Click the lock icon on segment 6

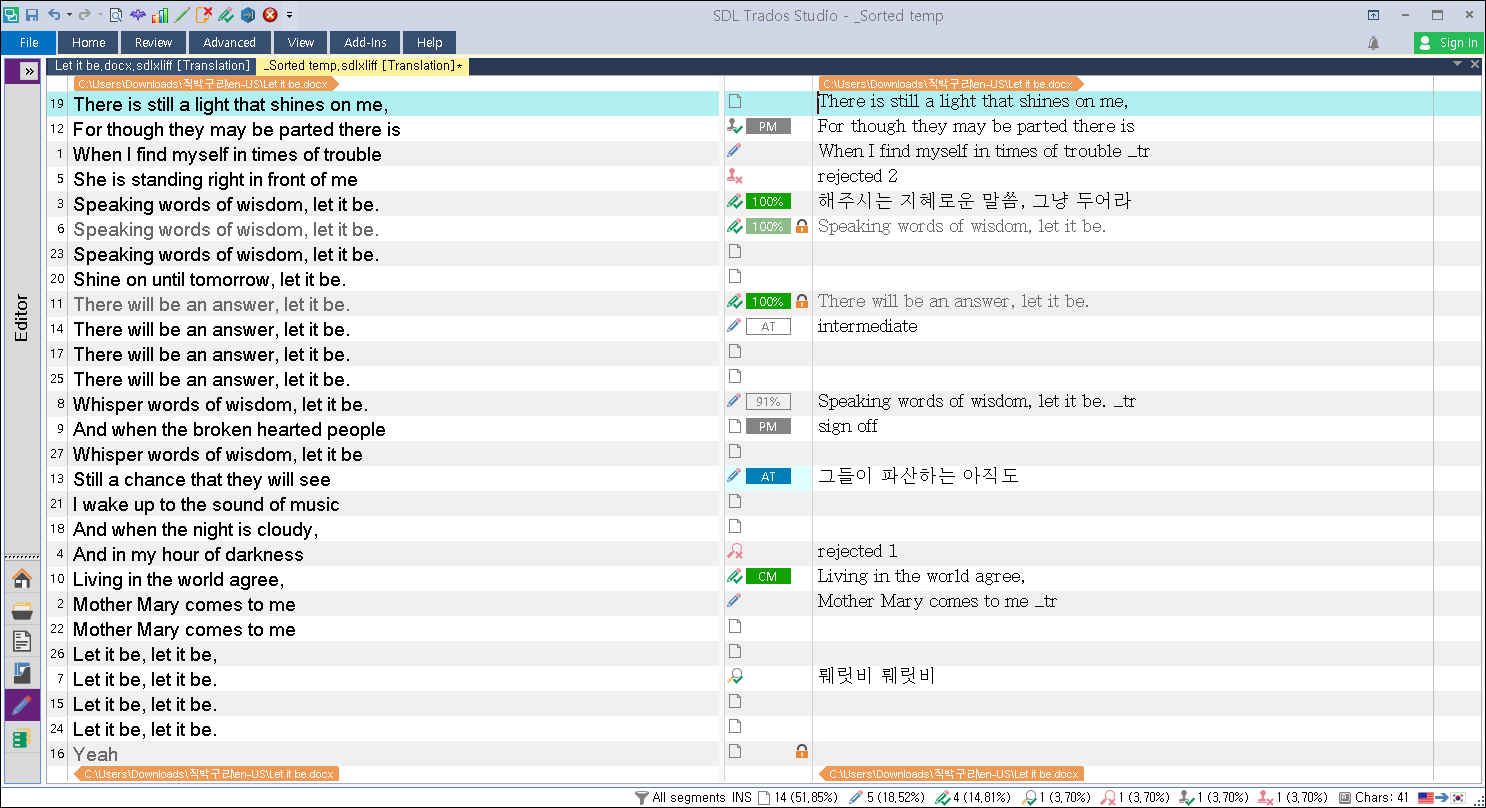tap(801, 227)
